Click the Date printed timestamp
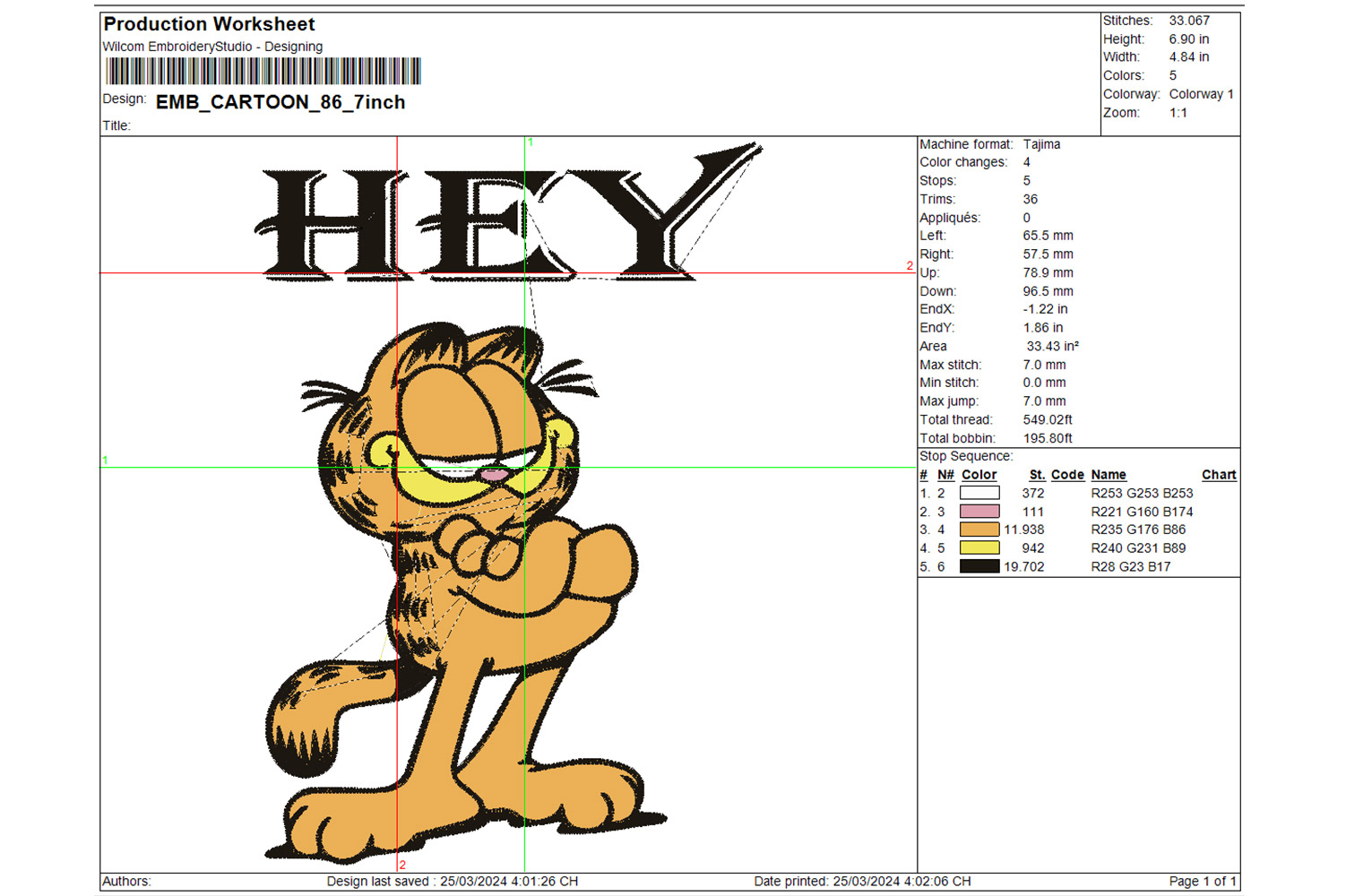 (862, 882)
